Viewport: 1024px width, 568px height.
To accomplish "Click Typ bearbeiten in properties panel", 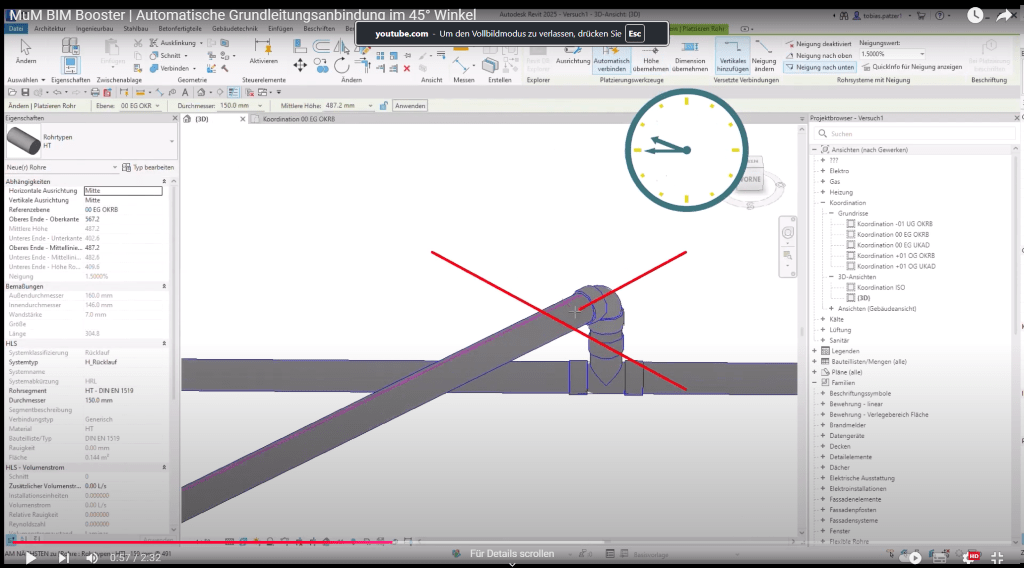I will (148, 168).
